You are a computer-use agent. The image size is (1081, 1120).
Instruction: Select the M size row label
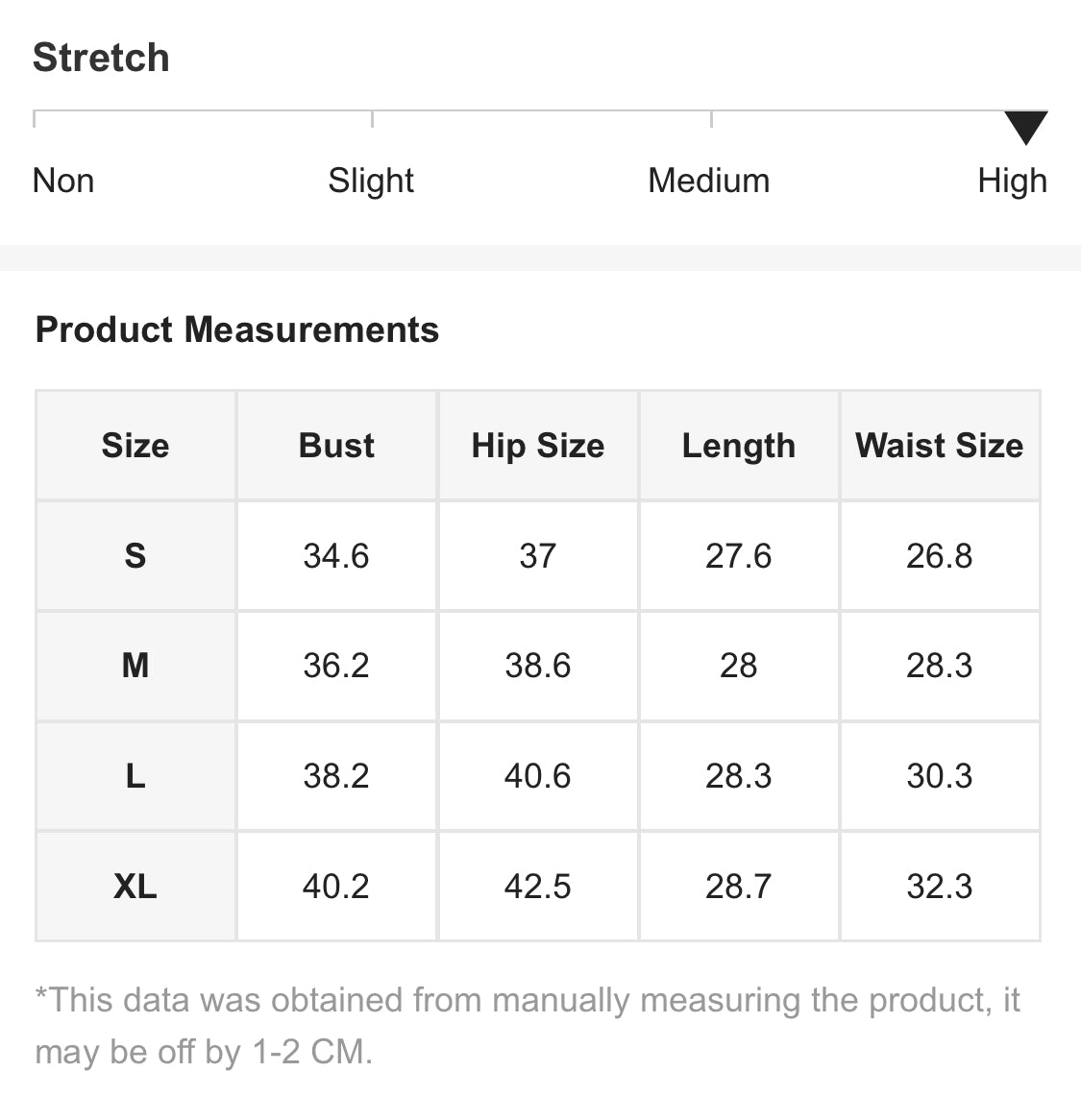[x=135, y=666]
